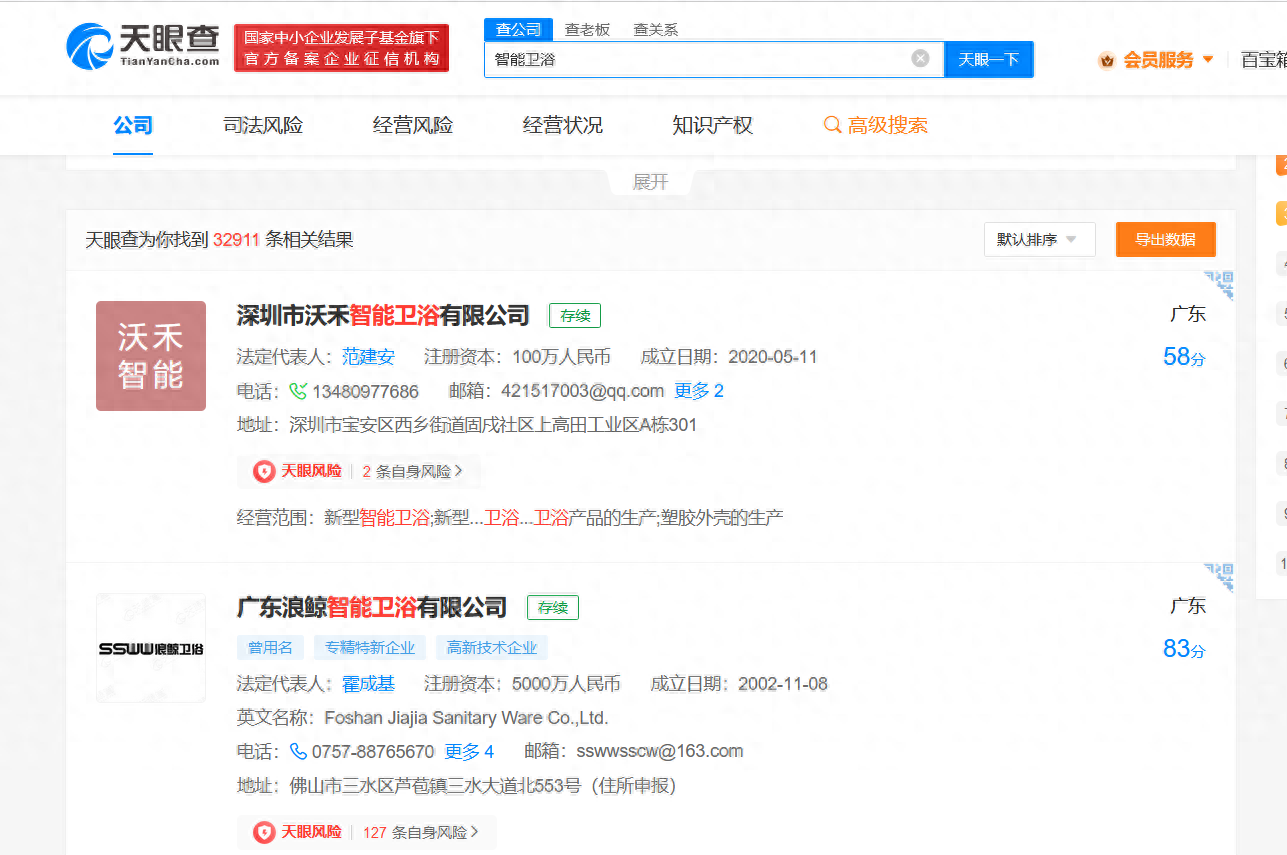
Task: Open legal representative 霍成基
Action: (x=368, y=684)
